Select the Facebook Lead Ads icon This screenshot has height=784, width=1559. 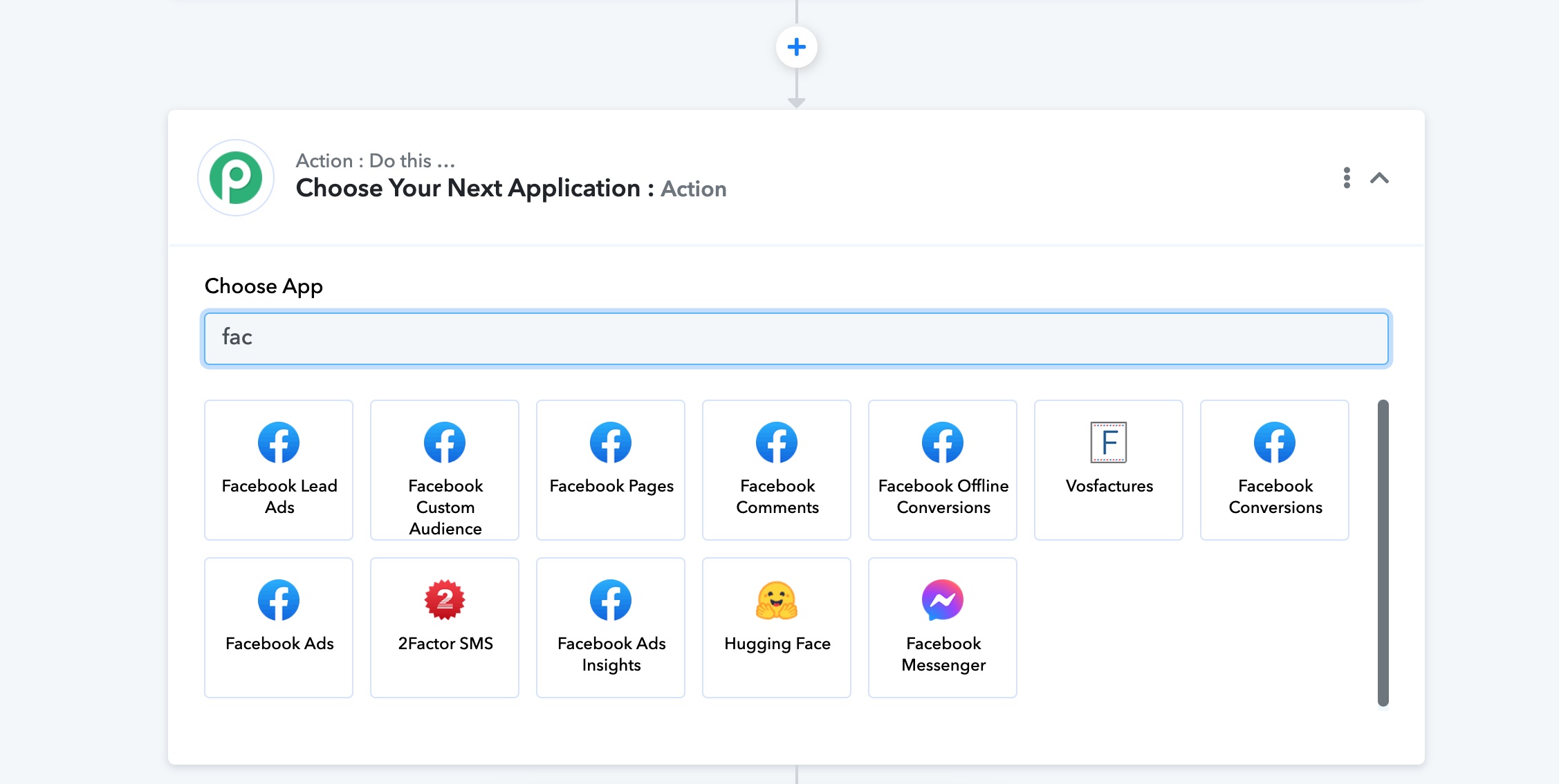tap(279, 442)
